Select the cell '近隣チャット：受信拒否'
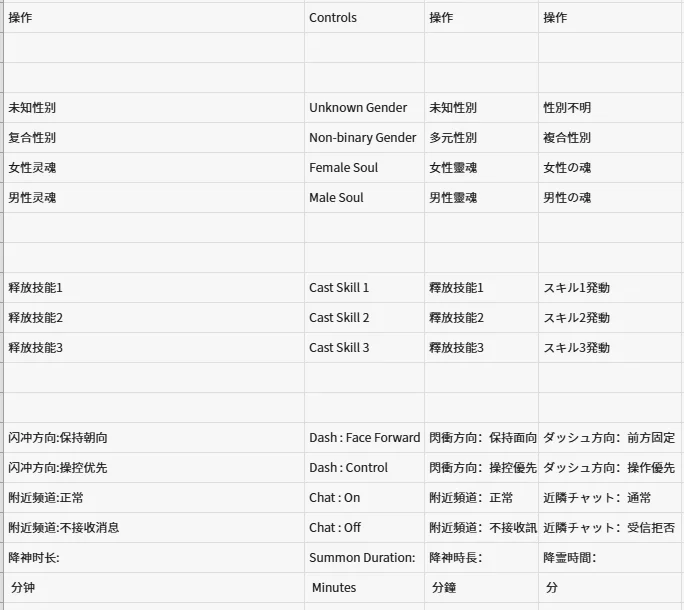The height and width of the screenshot is (610, 684). point(611,528)
